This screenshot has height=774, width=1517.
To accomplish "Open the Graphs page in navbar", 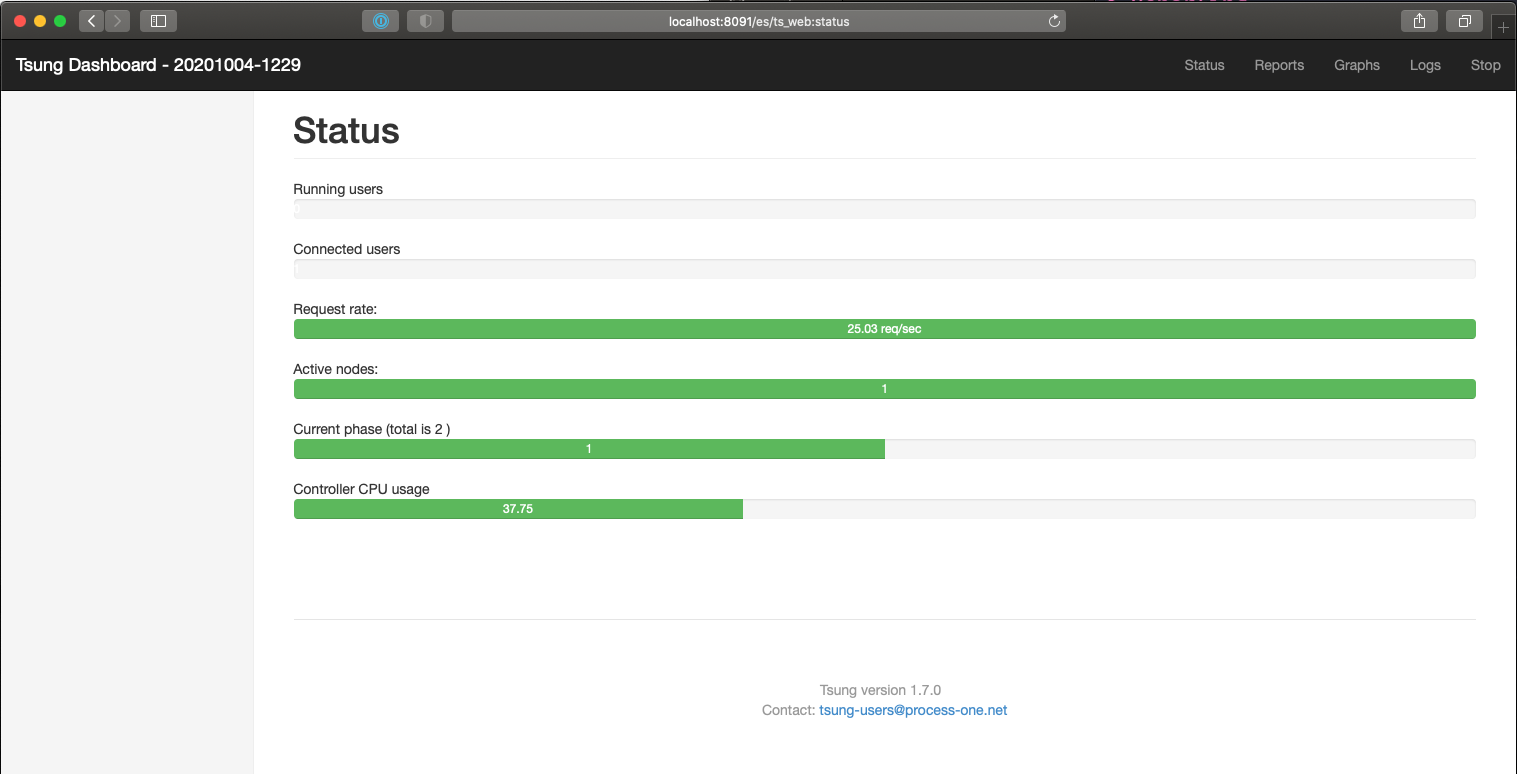I will coord(1357,65).
